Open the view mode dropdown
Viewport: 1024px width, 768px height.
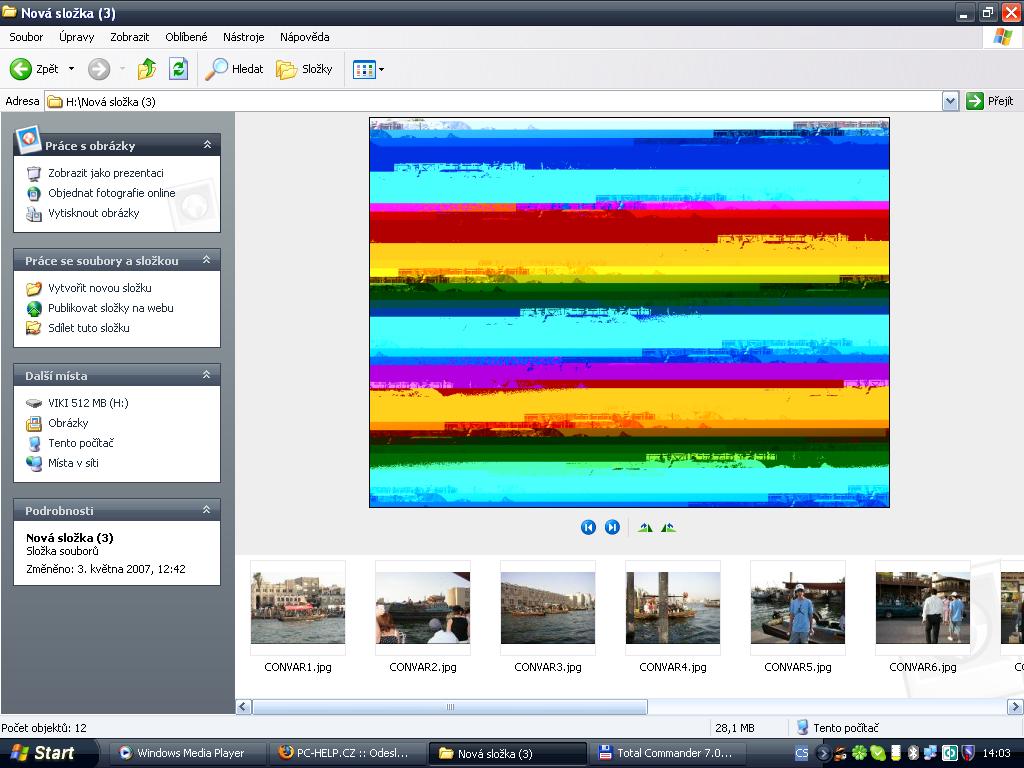[368, 69]
